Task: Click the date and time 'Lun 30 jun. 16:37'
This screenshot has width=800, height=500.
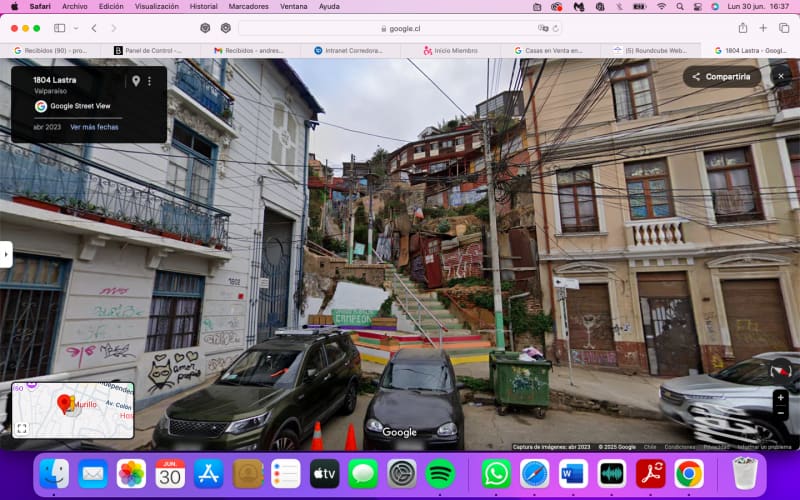Action: click(758, 7)
